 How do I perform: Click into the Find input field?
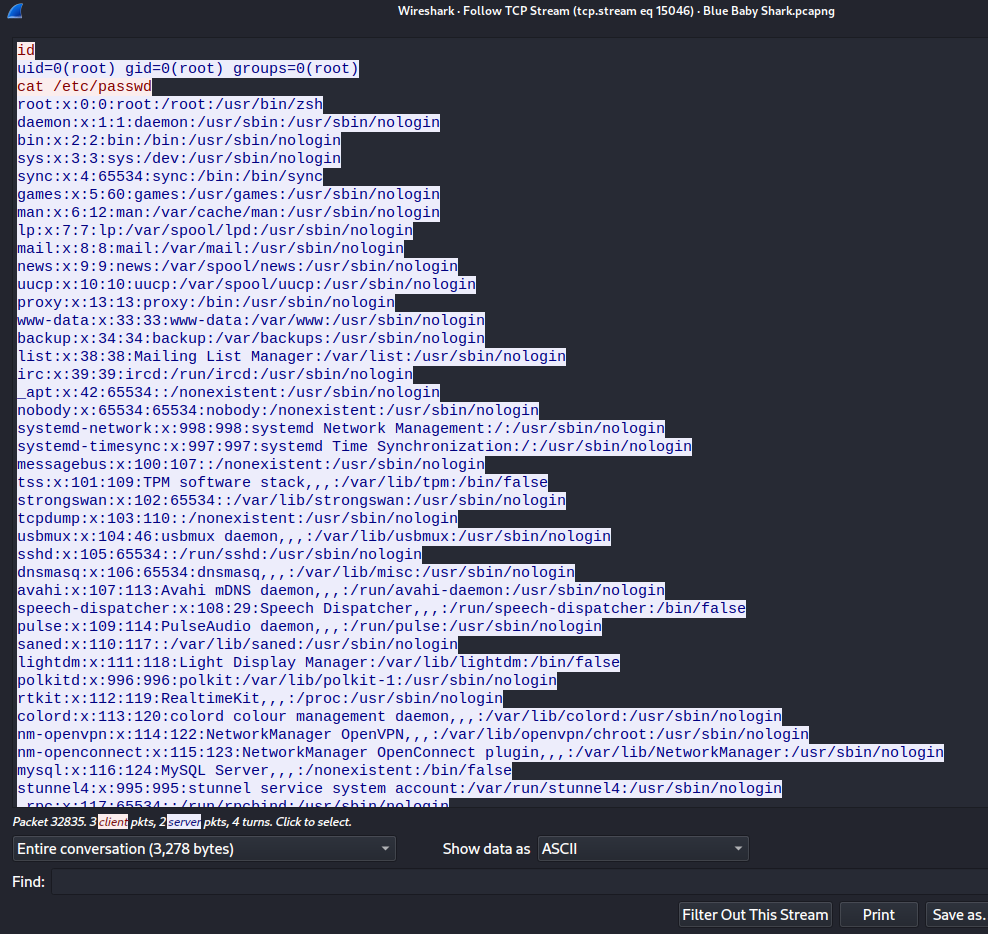519,882
